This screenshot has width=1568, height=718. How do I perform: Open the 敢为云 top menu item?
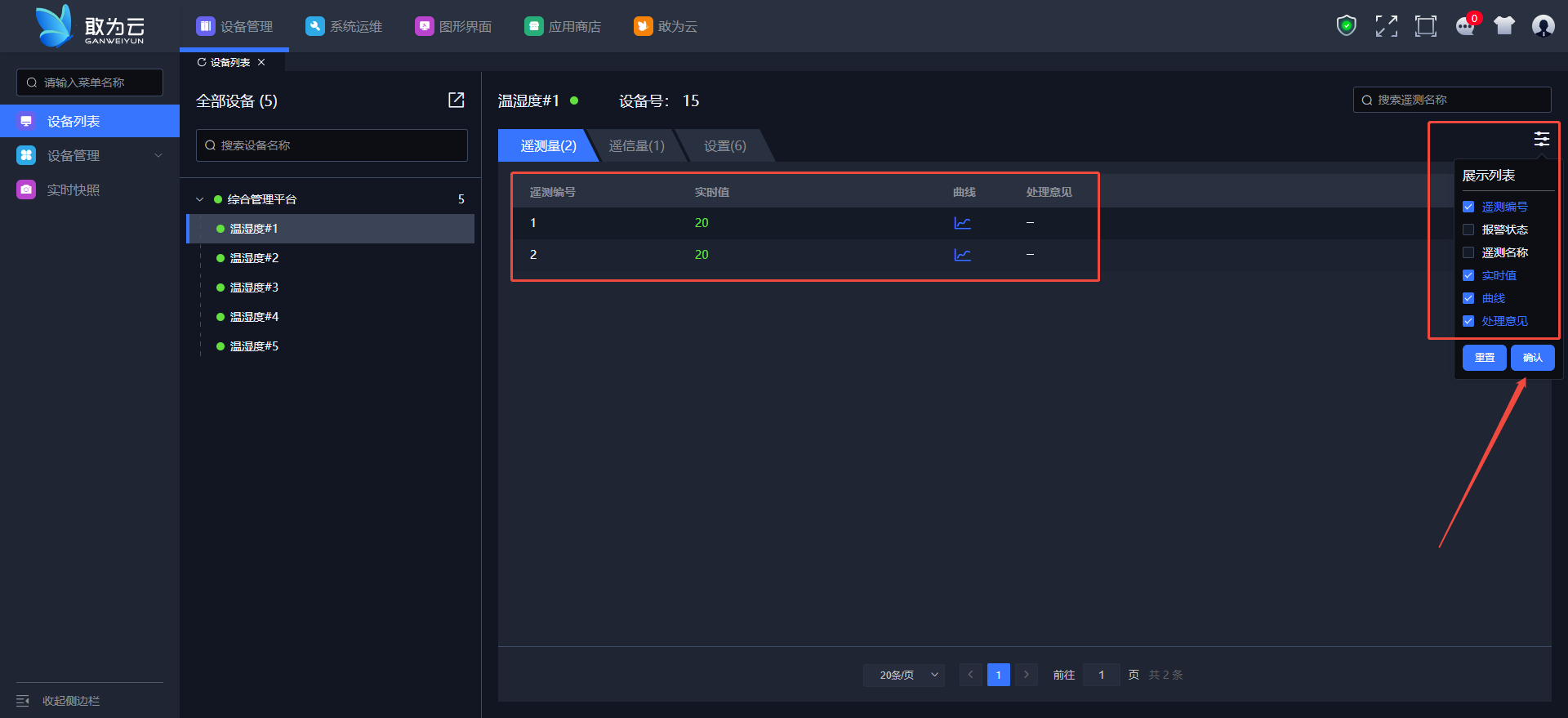(666, 26)
